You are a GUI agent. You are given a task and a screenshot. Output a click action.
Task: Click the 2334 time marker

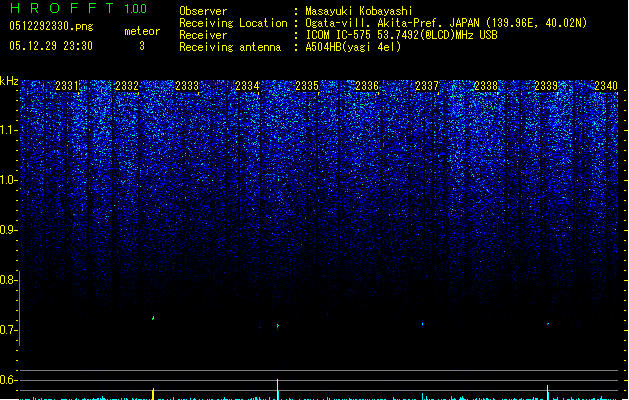point(247,86)
